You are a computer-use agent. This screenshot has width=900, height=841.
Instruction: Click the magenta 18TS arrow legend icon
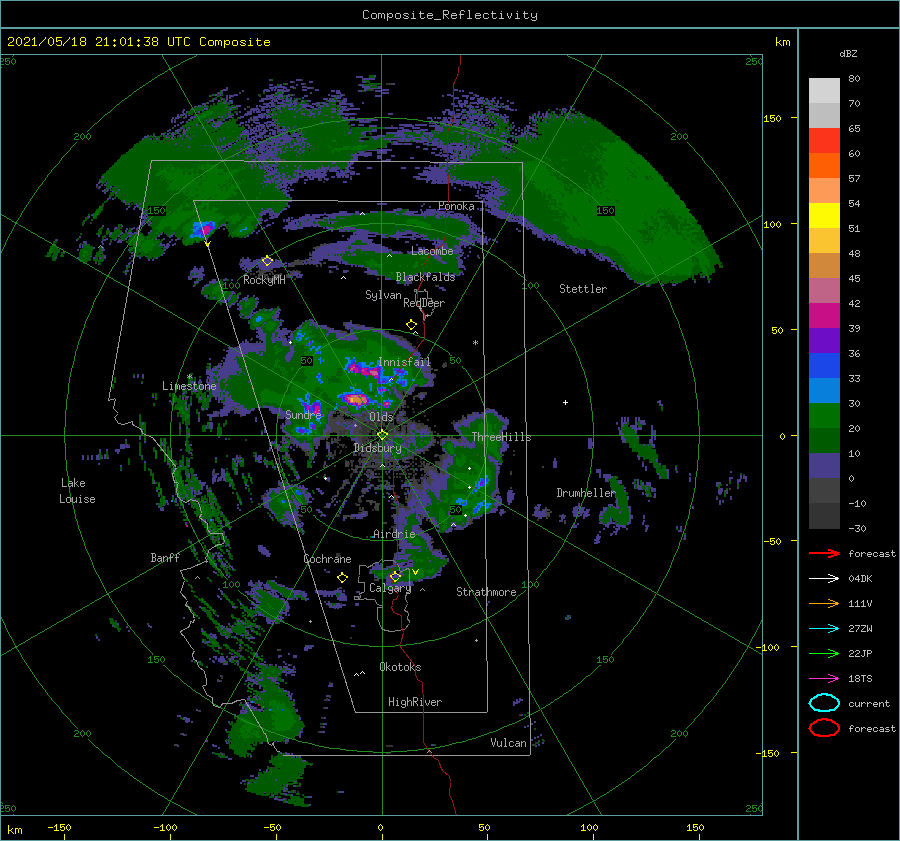(824, 678)
